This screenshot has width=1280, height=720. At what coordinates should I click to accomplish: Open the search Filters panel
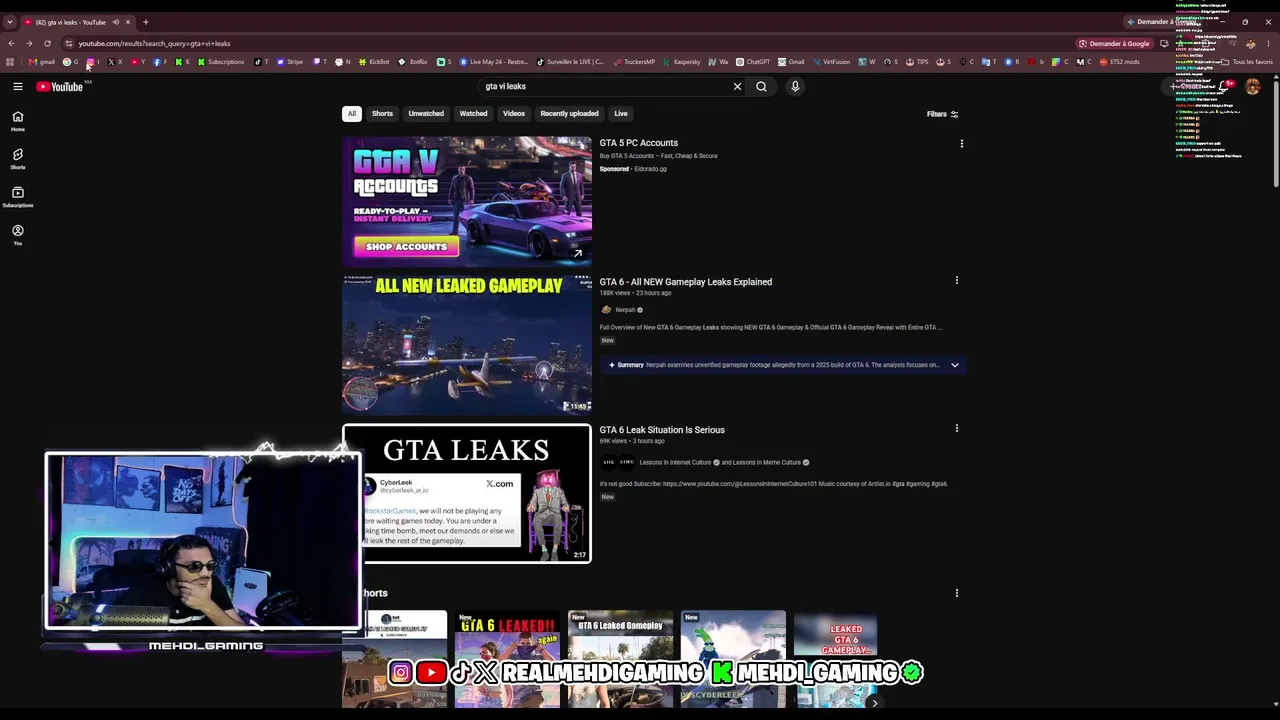942,114
